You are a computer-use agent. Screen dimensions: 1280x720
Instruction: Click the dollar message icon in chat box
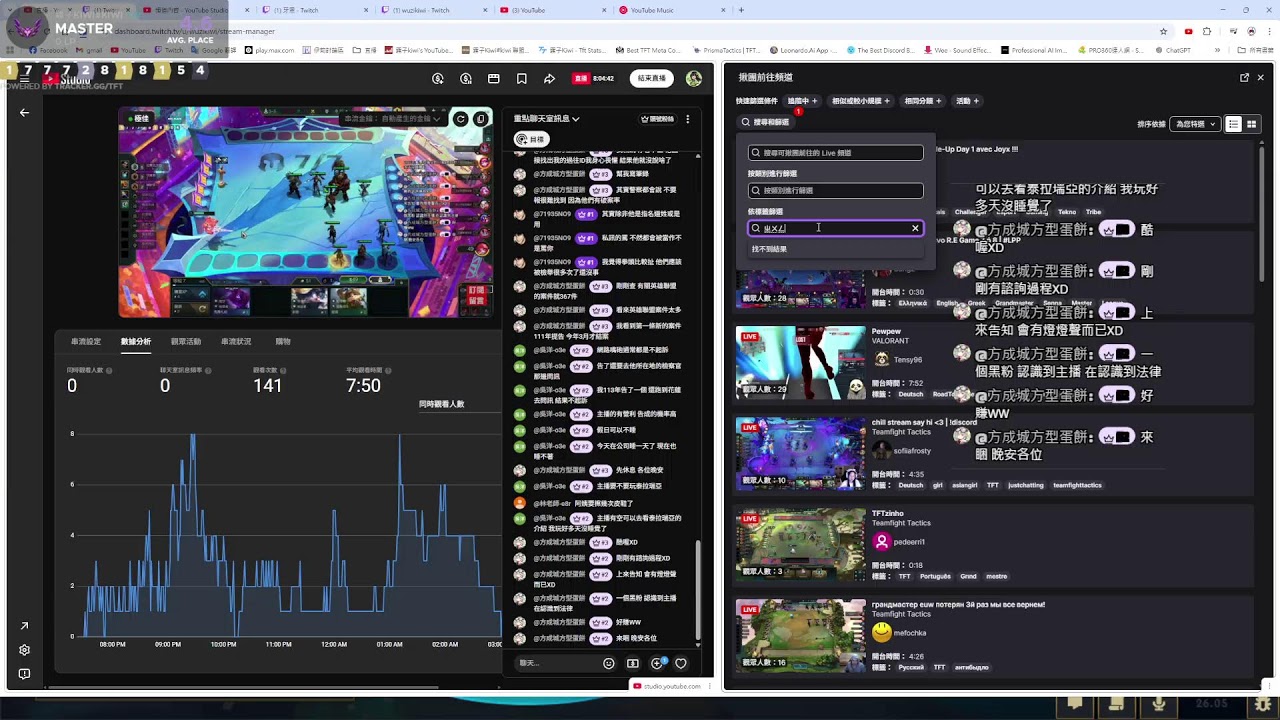[x=633, y=663]
